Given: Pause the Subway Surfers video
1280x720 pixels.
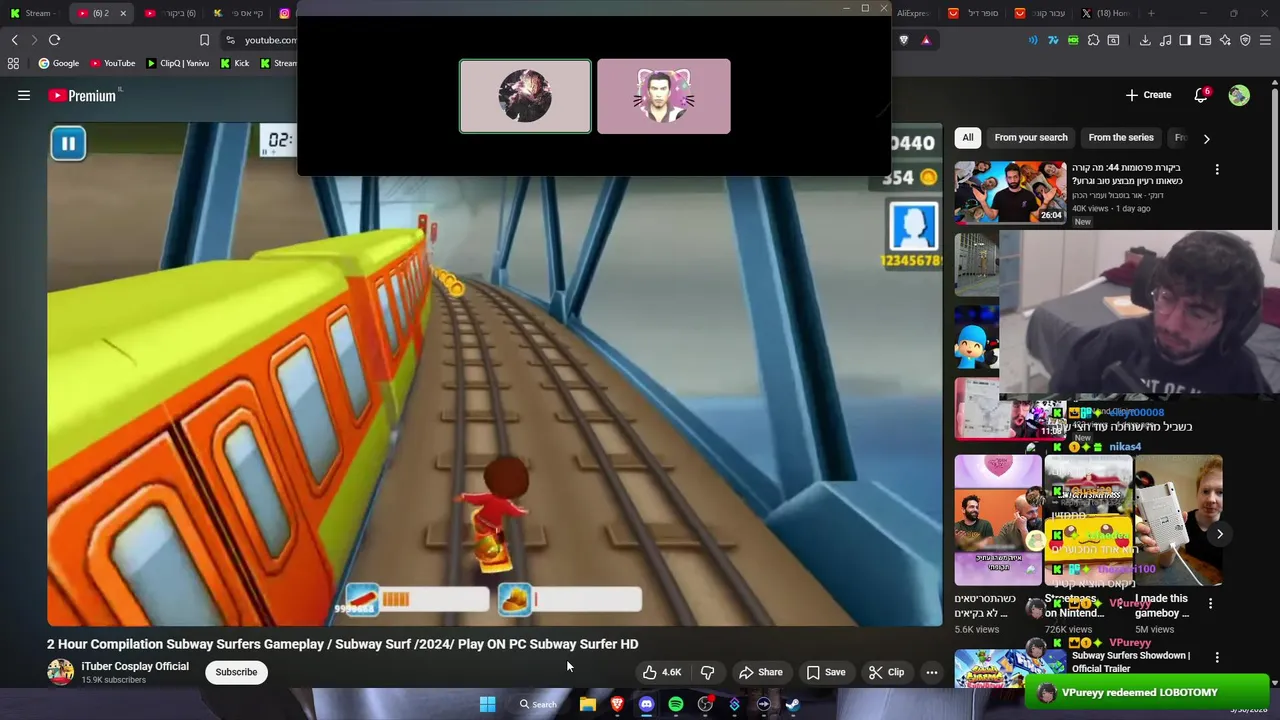Looking at the screenshot, I should 68,144.
